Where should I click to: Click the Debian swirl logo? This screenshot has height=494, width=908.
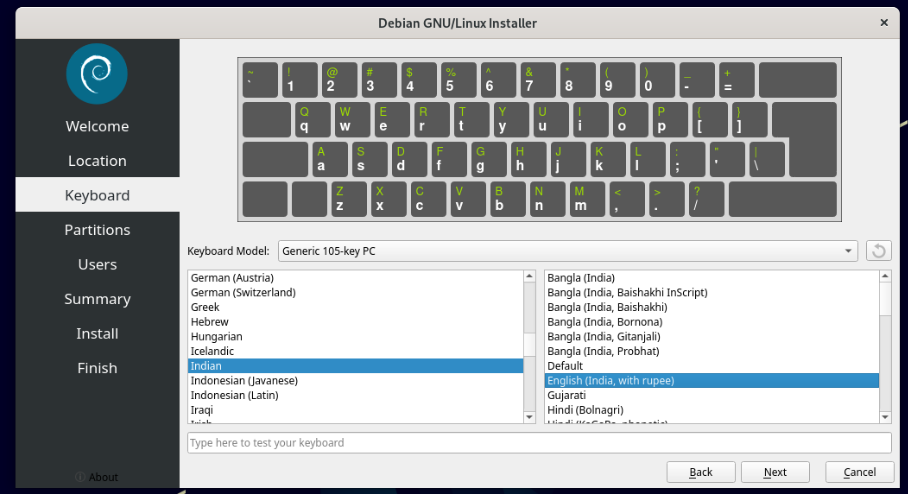pyautogui.click(x=97, y=74)
